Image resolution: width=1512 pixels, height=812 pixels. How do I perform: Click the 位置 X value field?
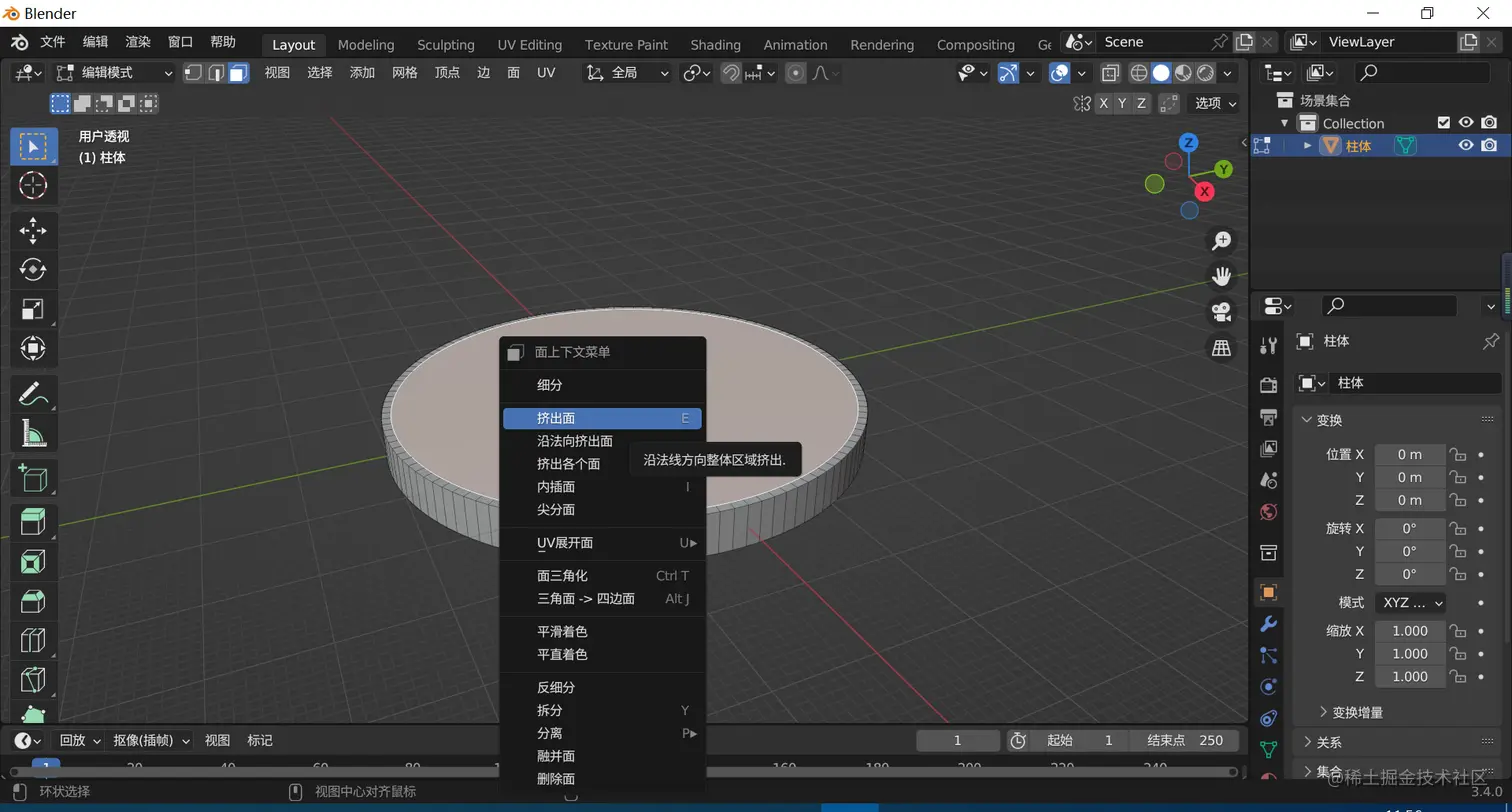click(1409, 454)
